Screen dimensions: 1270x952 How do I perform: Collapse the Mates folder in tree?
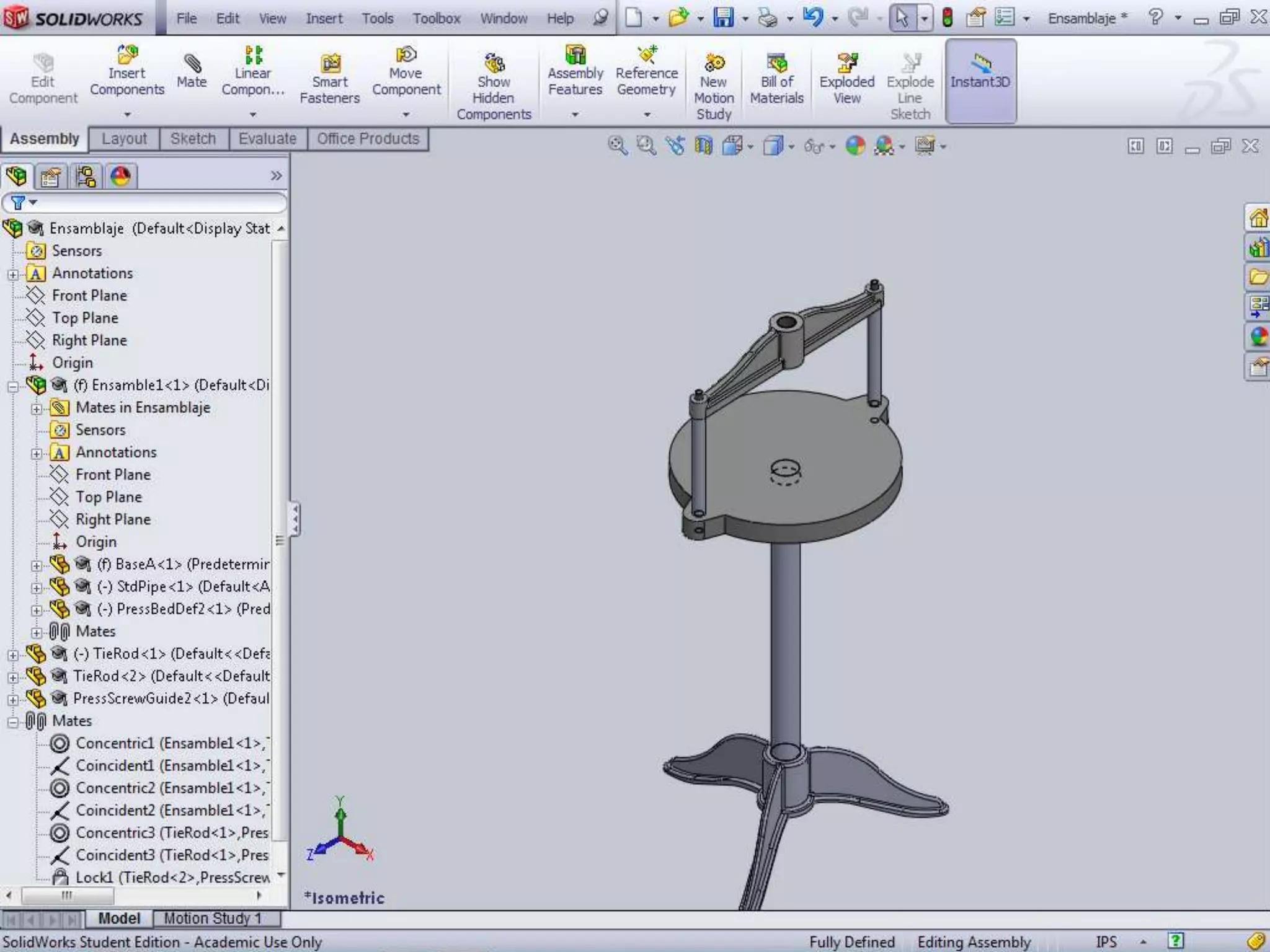pos(13,722)
